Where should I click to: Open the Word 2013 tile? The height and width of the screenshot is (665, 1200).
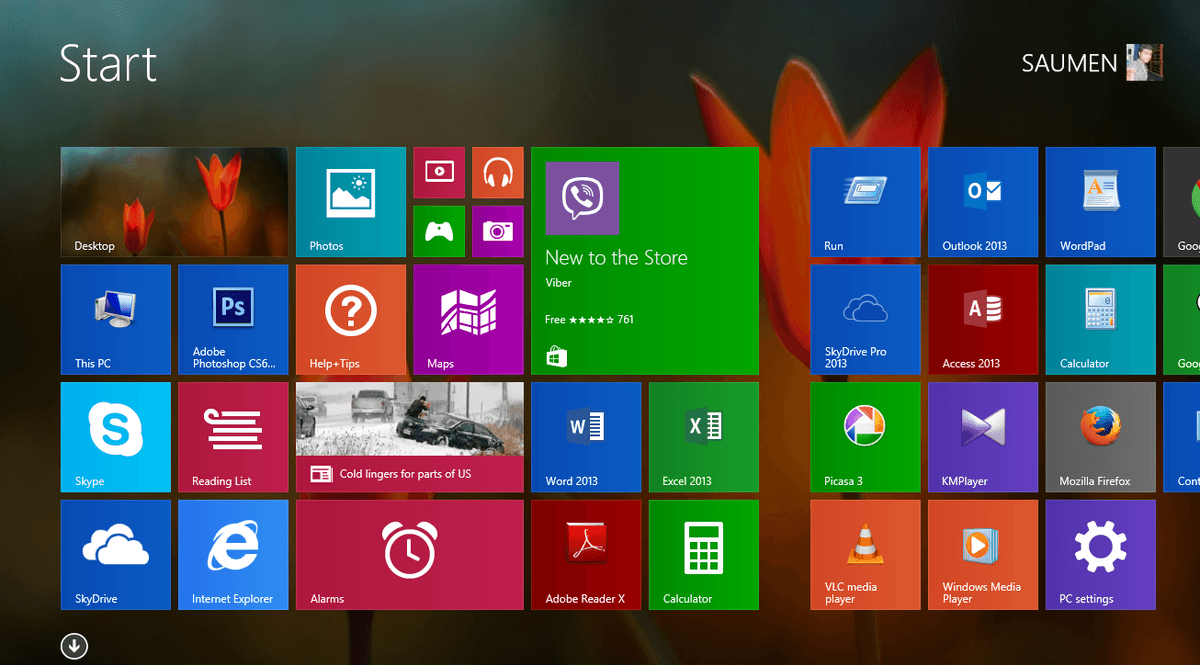pos(586,437)
